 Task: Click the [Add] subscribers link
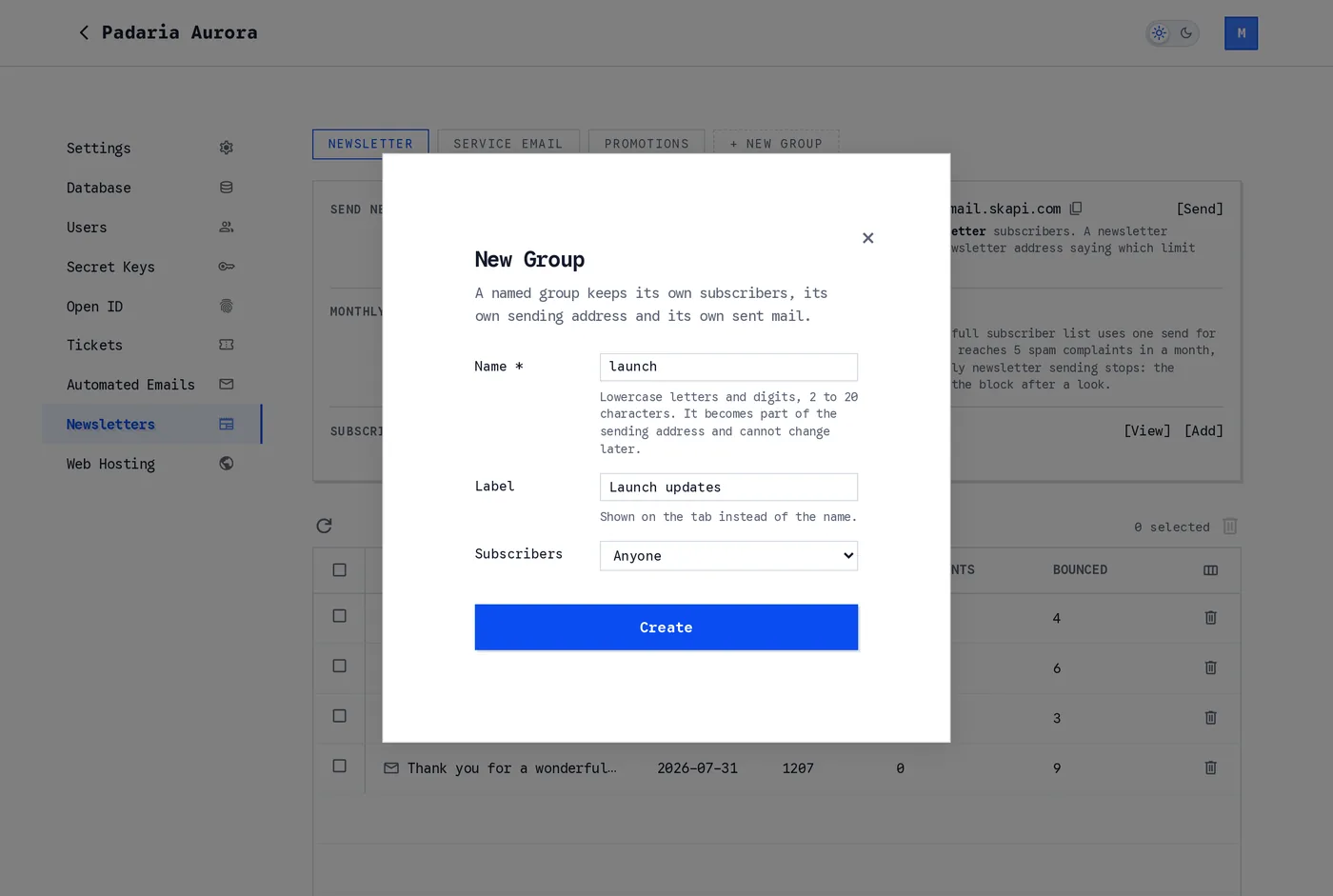click(1204, 431)
